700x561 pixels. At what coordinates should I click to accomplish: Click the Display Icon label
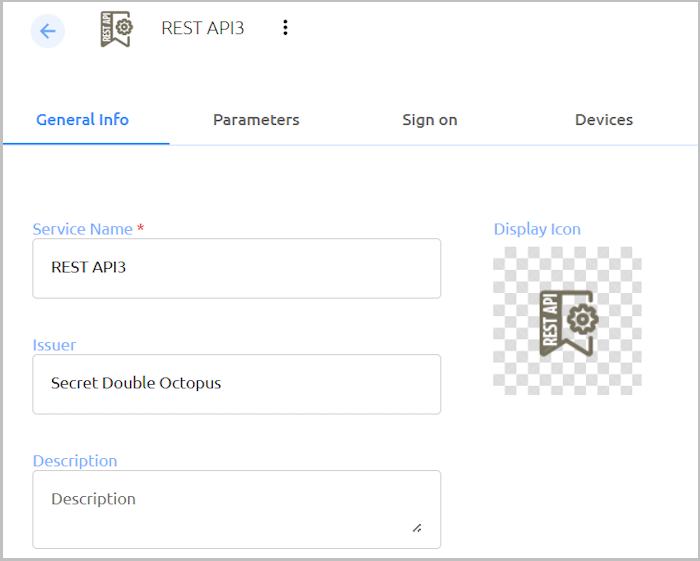[537, 229]
